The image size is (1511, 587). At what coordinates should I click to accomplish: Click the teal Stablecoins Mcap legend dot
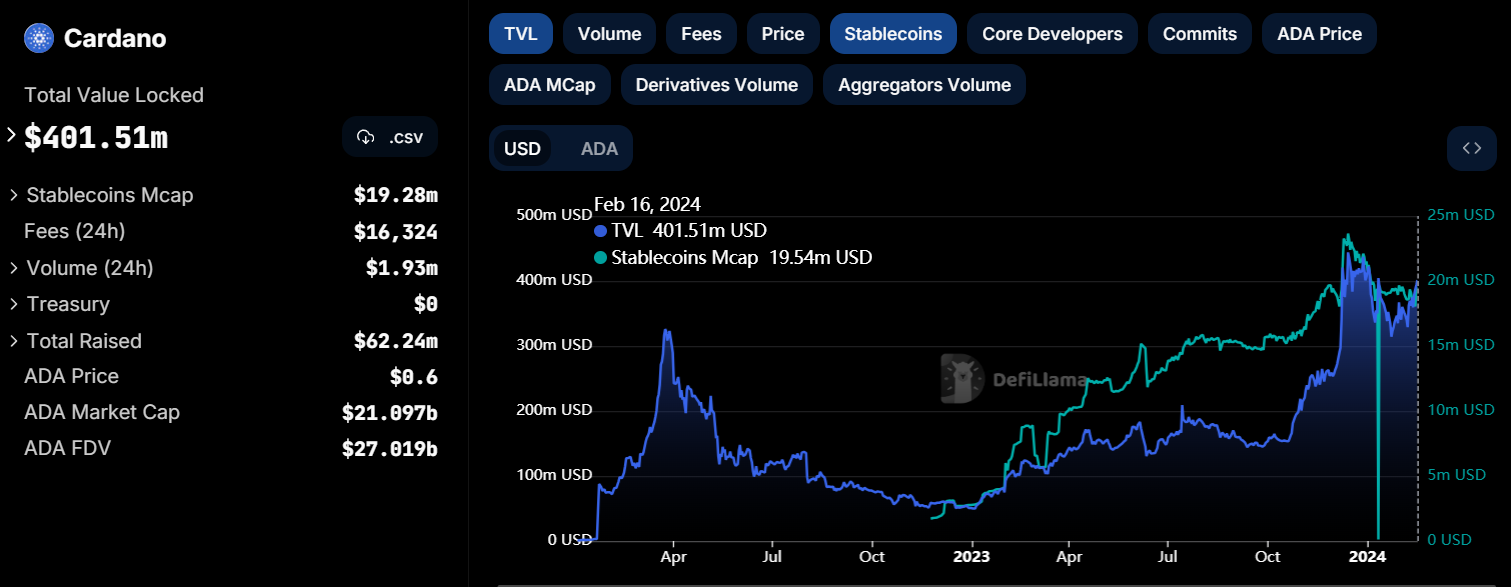pos(601,258)
